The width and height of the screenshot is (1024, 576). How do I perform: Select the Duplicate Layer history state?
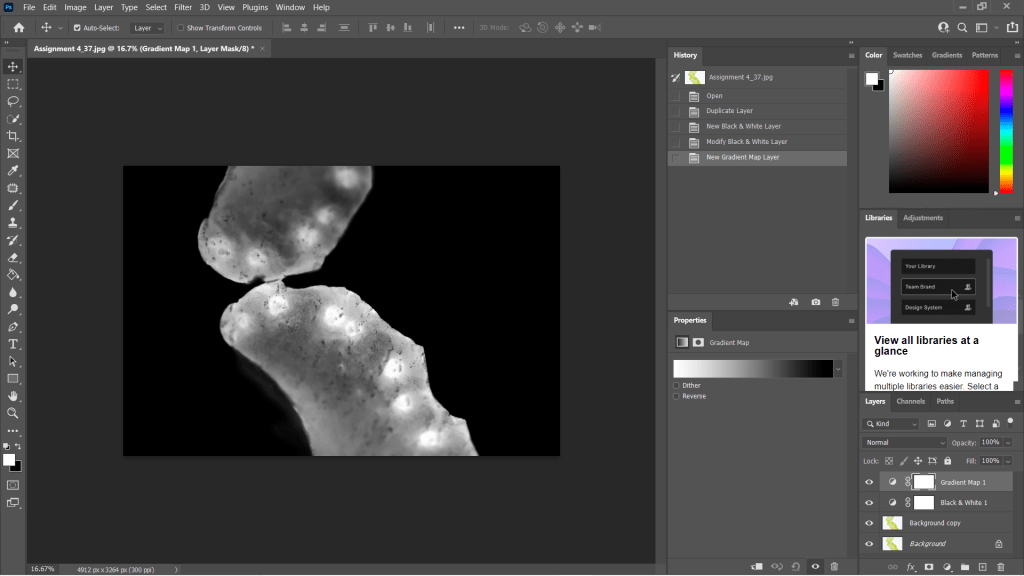coord(729,111)
